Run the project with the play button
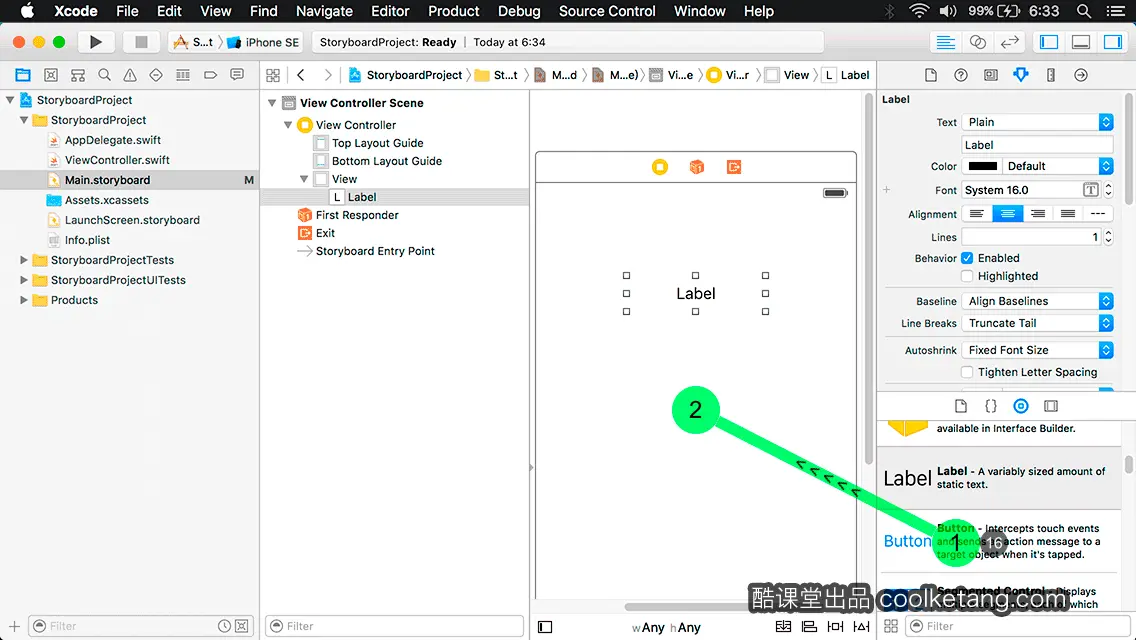The width and height of the screenshot is (1136, 640). coord(96,42)
